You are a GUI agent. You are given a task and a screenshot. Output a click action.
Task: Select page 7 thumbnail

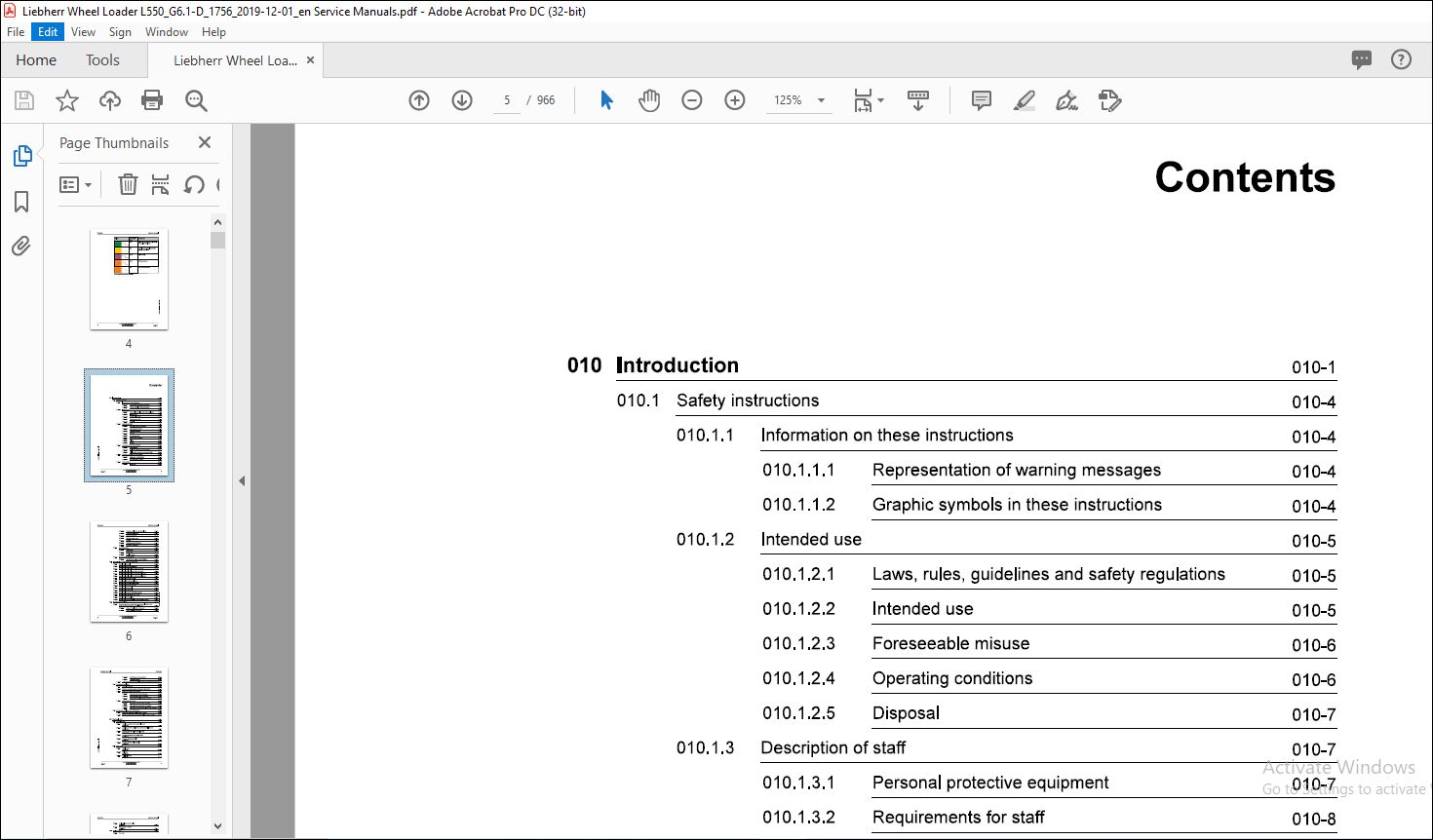click(x=129, y=717)
